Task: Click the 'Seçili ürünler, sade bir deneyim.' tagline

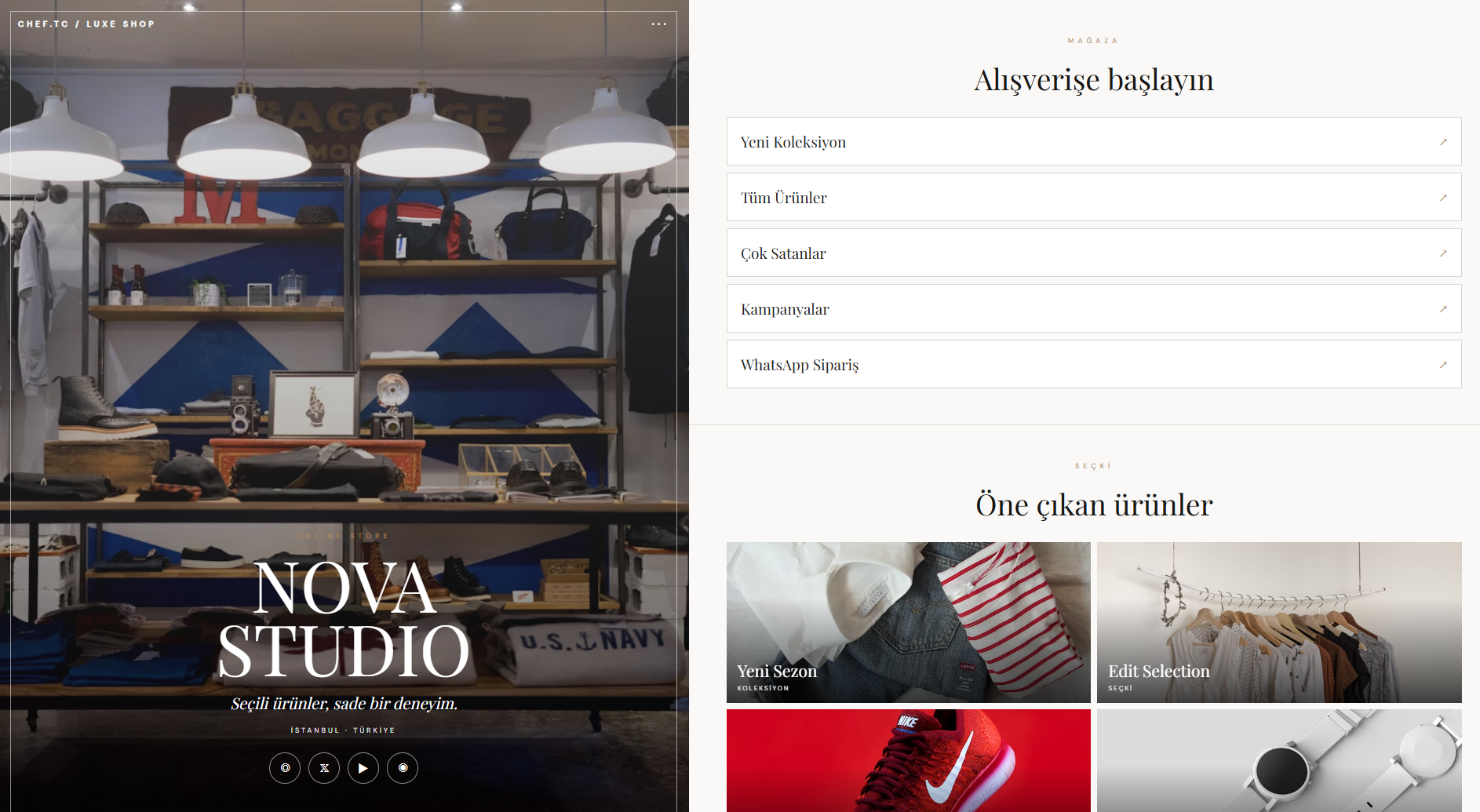Action: (344, 704)
